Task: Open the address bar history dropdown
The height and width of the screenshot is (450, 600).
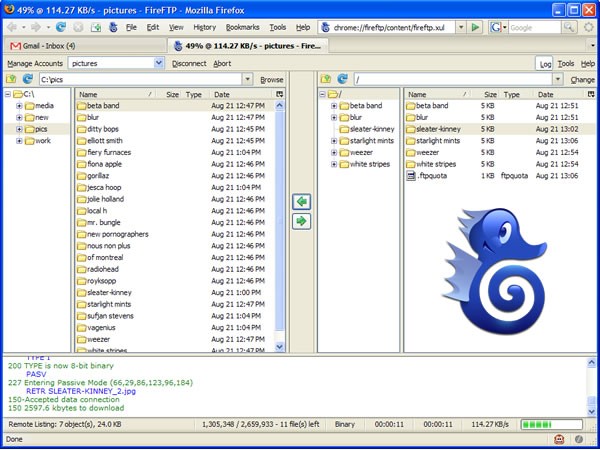Action: [461, 28]
